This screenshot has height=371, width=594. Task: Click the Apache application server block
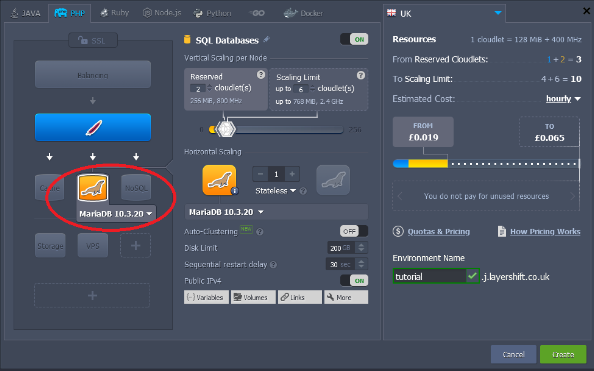point(93,127)
